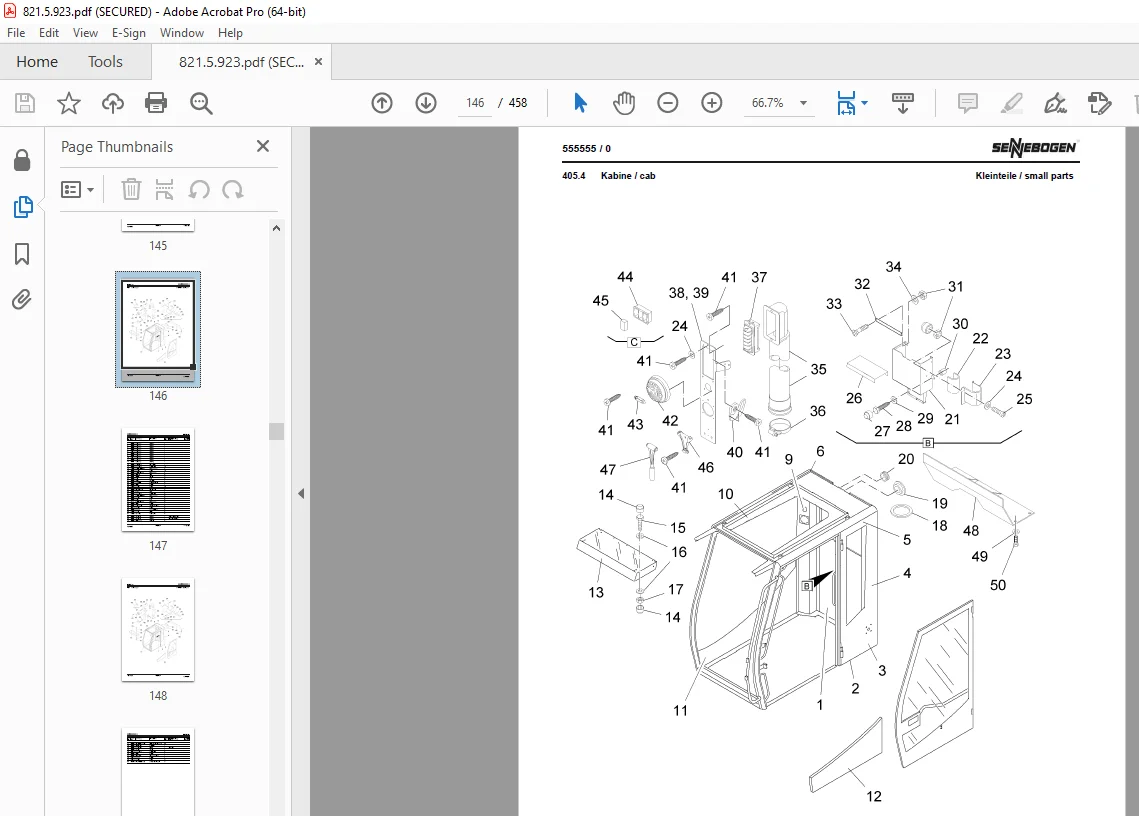Open the Sign document pen tool
The height and width of the screenshot is (816, 1139).
tap(1055, 103)
